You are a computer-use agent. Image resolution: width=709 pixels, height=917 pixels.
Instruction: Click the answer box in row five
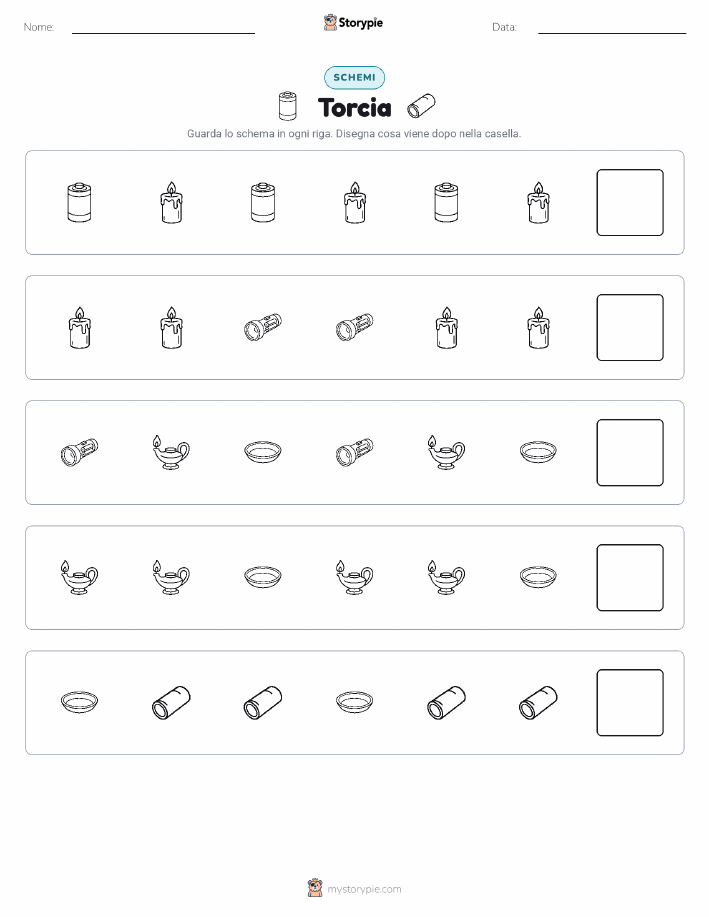pyautogui.click(x=630, y=702)
